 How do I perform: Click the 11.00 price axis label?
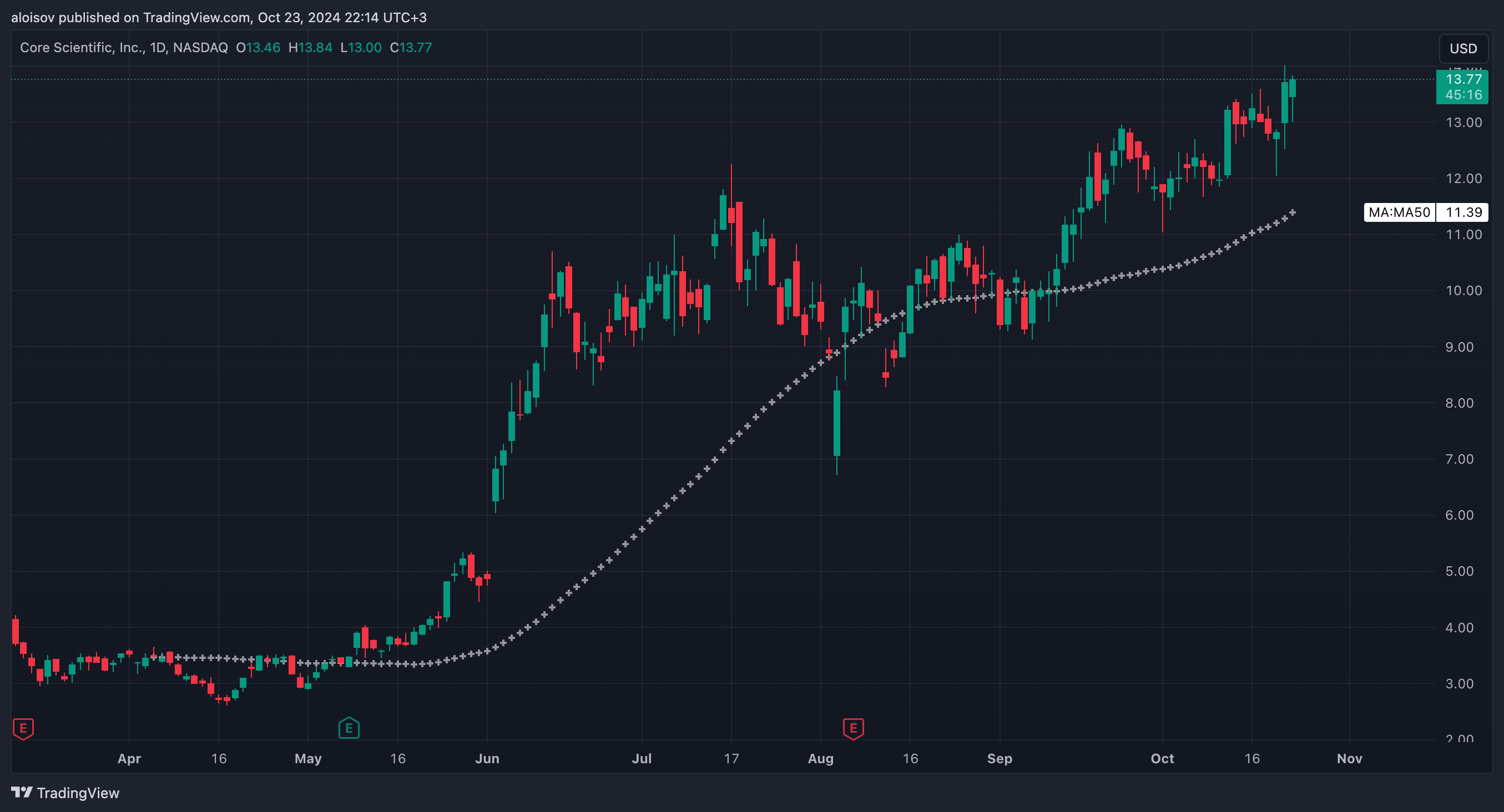(1463, 235)
